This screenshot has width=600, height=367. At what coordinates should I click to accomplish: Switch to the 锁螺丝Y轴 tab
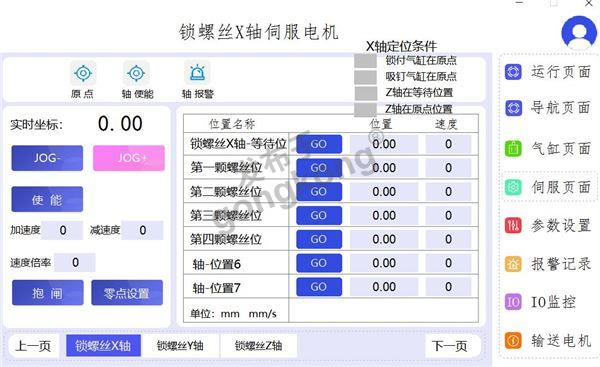180,346
